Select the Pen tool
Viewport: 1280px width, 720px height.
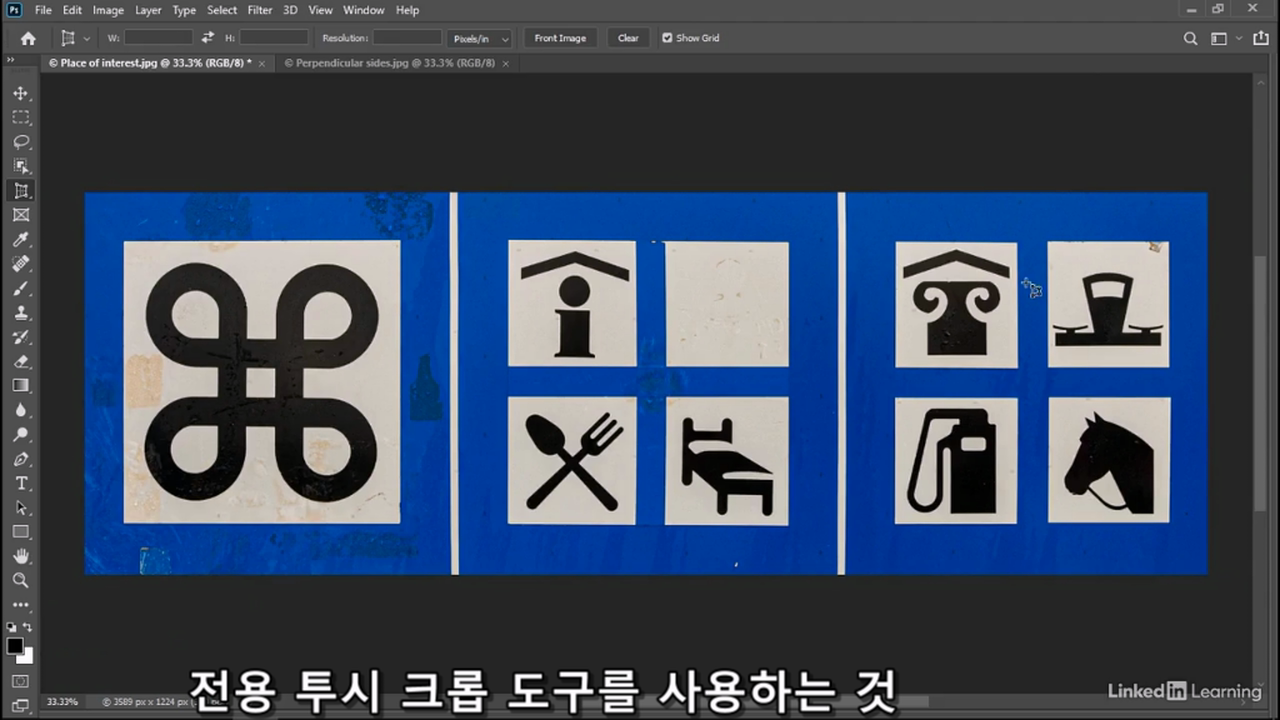tap(21, 459)
